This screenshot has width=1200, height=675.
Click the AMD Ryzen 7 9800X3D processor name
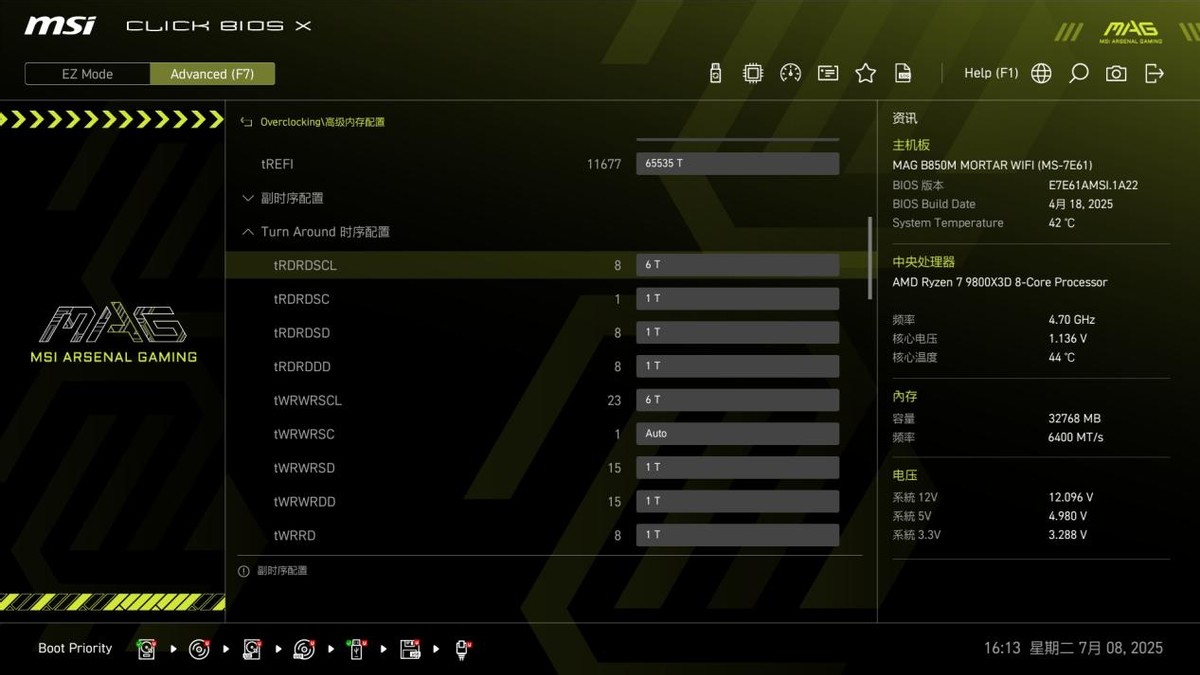click(x=999, y=282)
